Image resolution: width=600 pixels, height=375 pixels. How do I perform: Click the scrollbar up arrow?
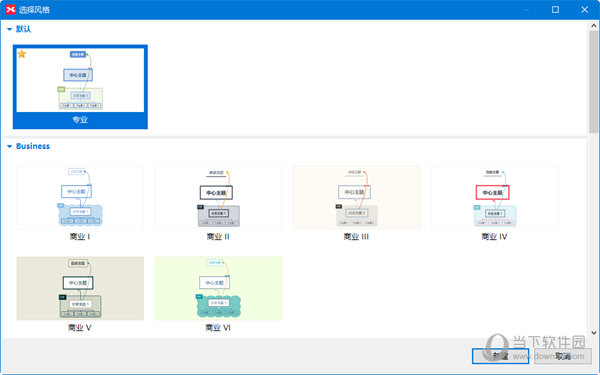click(593, 26)
